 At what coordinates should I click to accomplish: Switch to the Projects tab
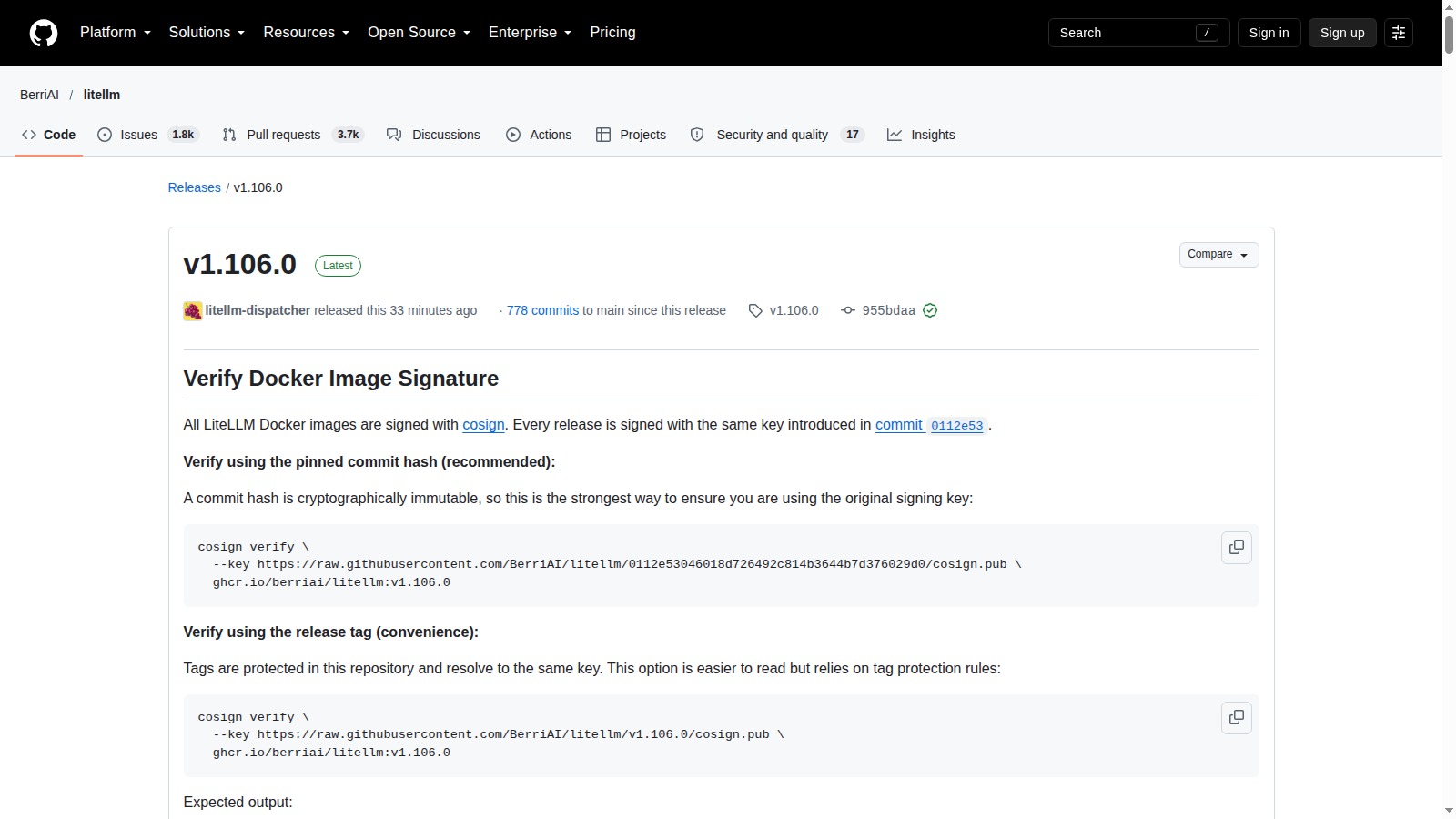(x=632, y=135)
